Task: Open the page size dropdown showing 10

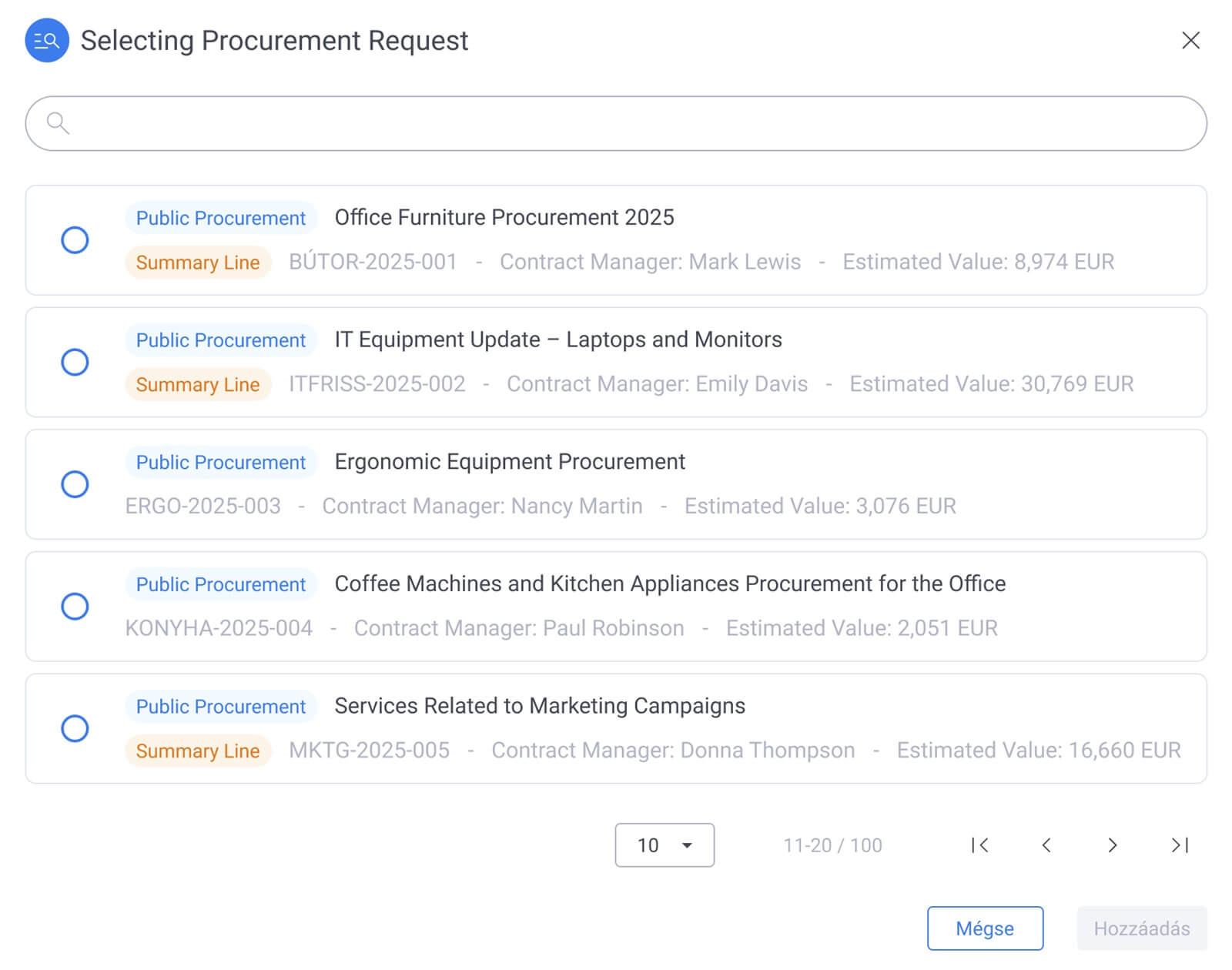Action: pos(664,845)
